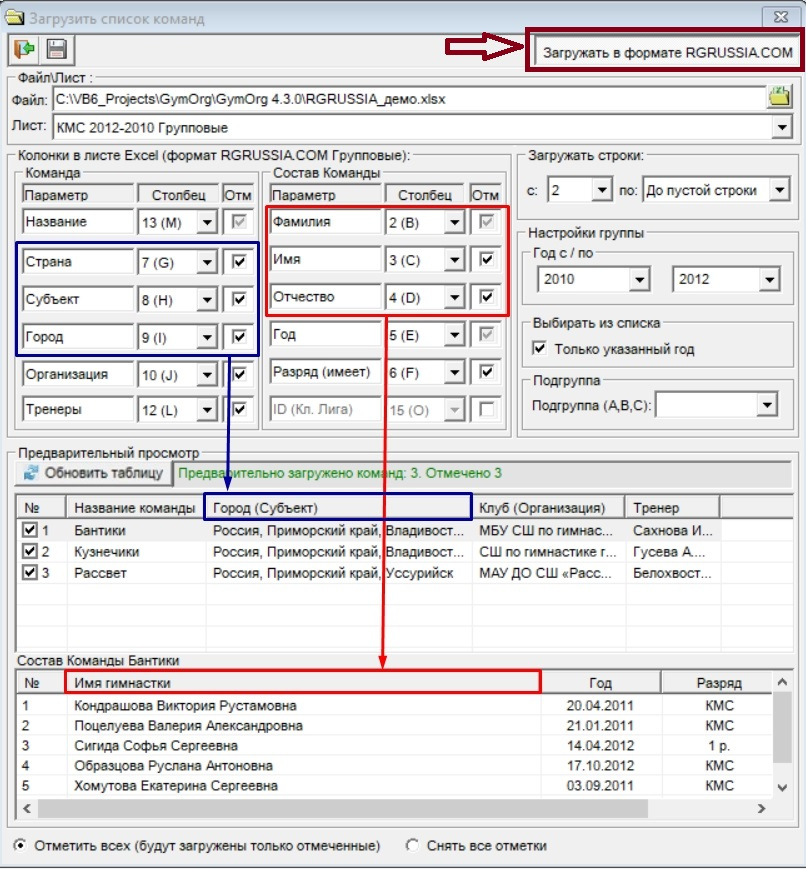Screen dimensions: 806x869
Task: Open the file browse folder icon
Action: tap(779, 98)
